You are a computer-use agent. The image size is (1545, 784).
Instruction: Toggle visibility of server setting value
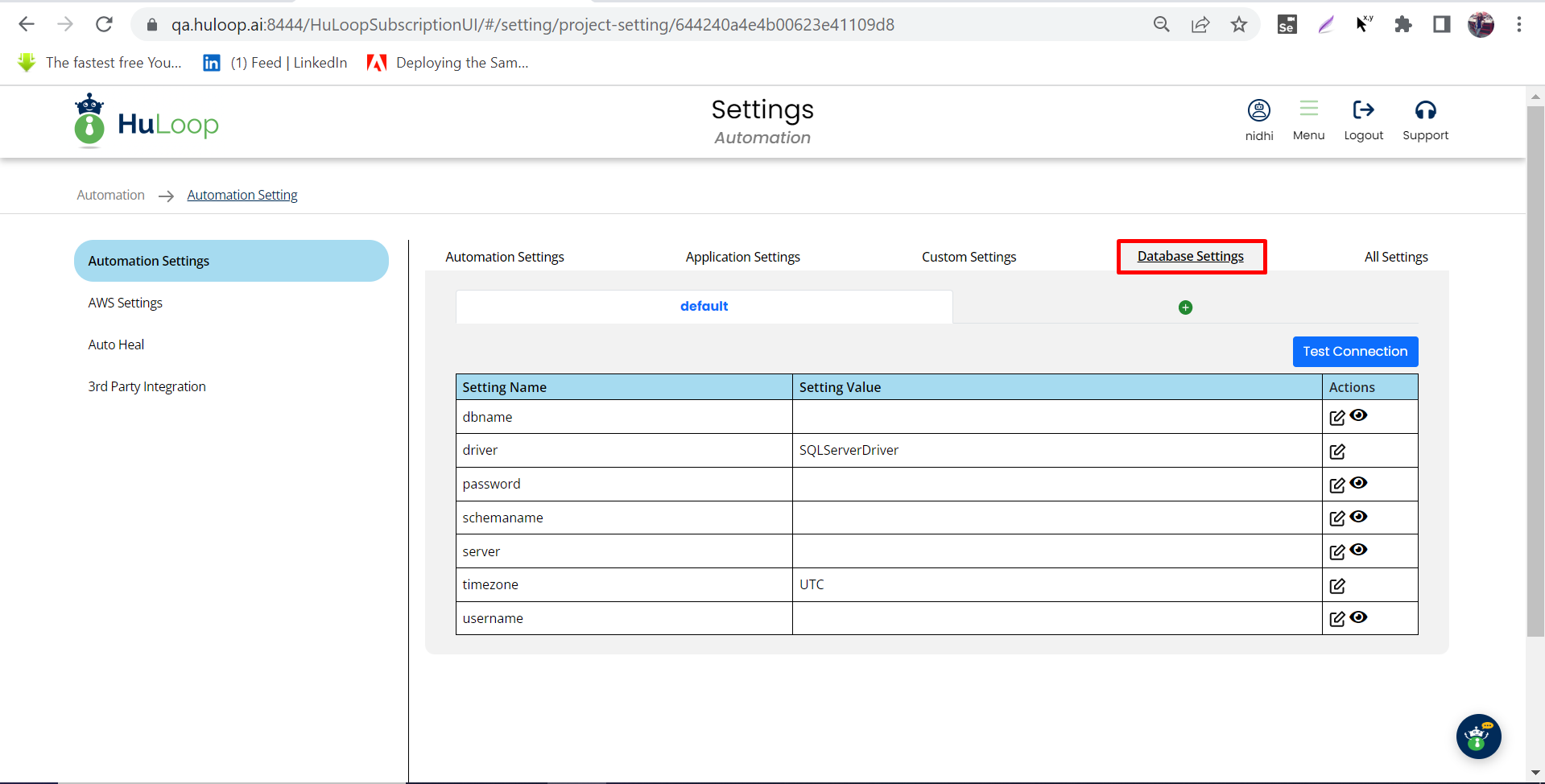(1359, 550)
